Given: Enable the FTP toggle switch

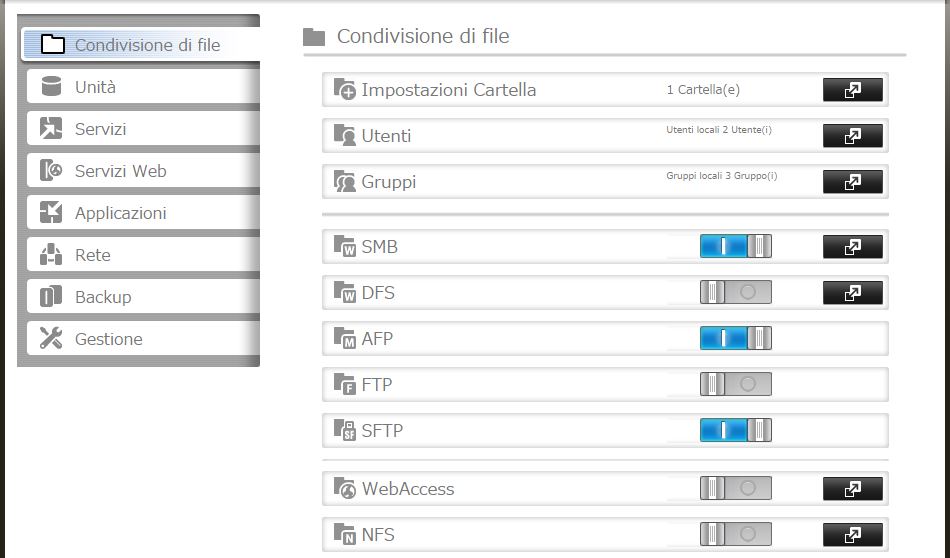Looking at the screenshot, I should 735,384.
